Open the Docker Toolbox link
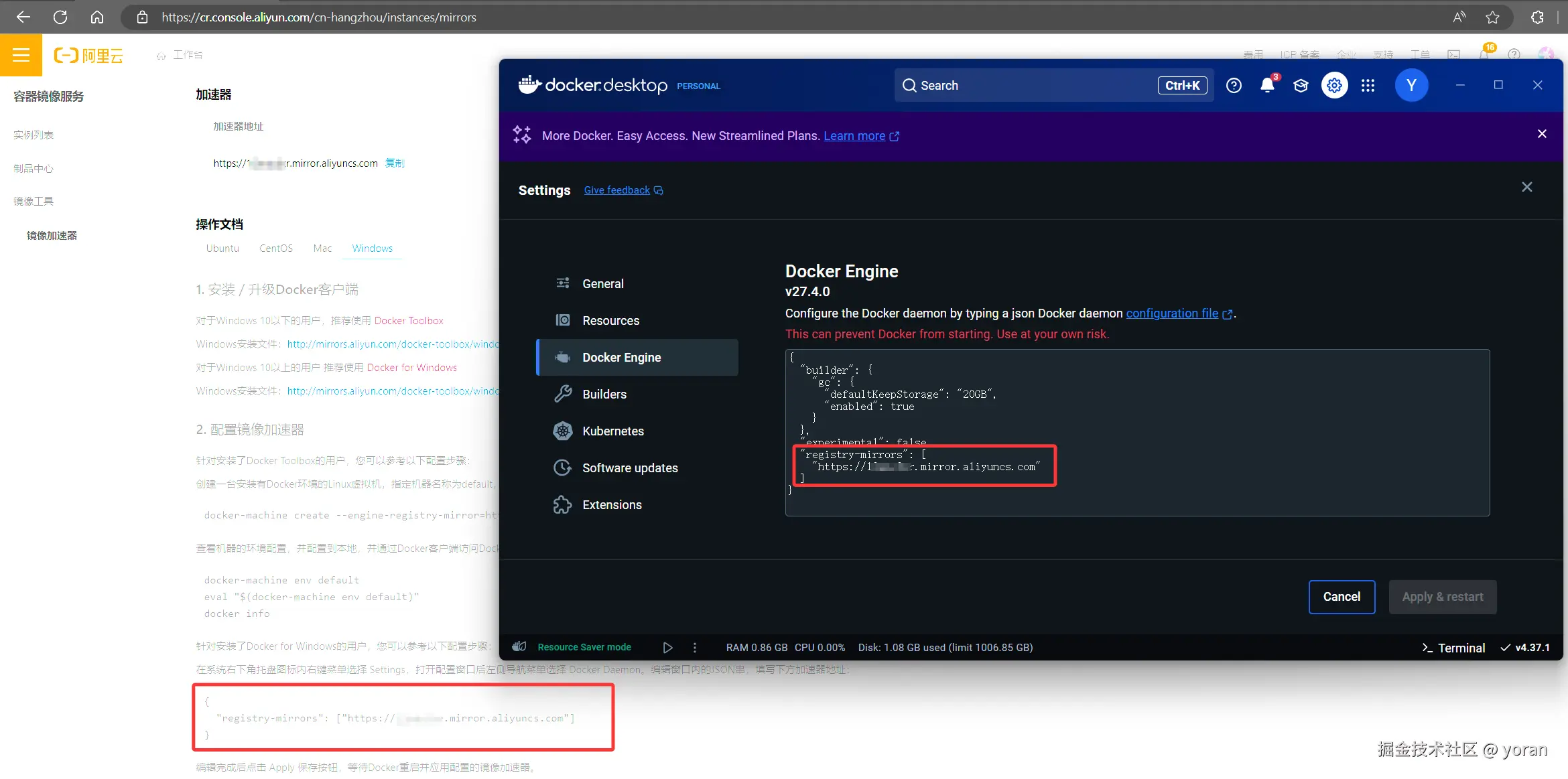This screenshot has height=779, width=1568. (x=409, y=321)
